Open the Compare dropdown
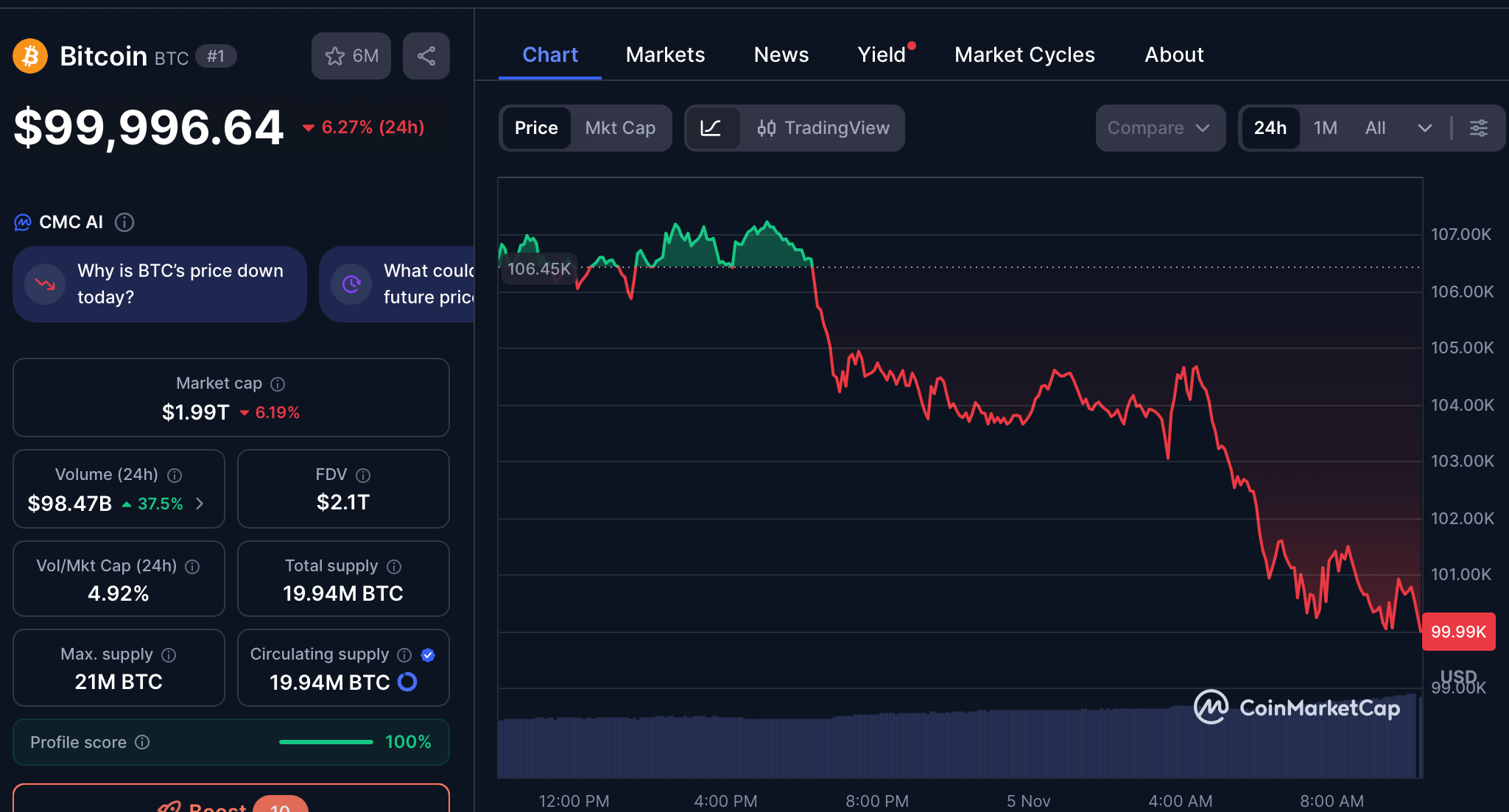 click(1159, 128)
